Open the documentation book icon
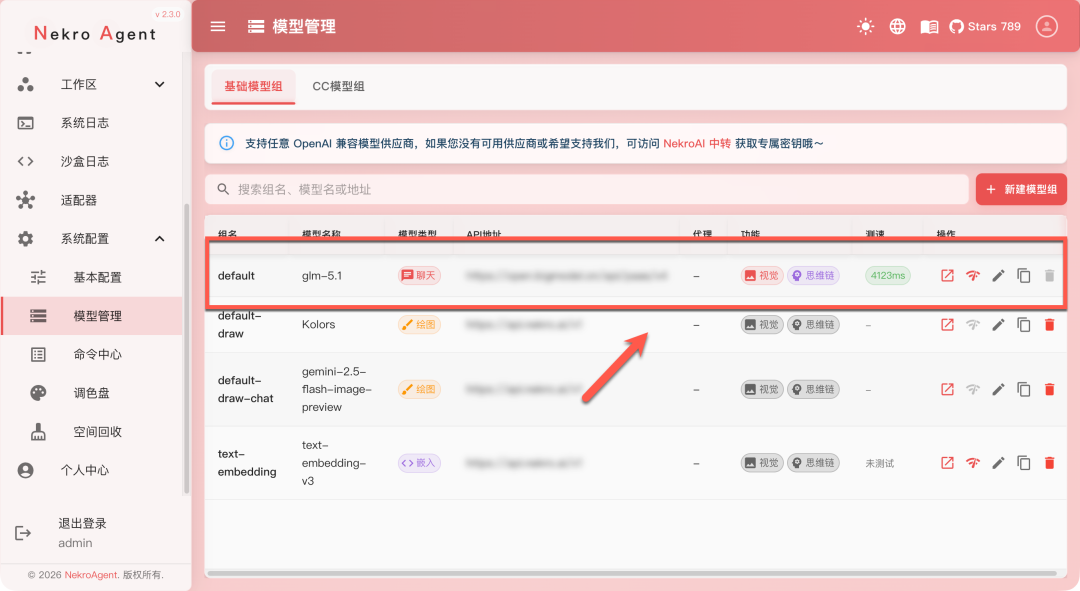Image resolution: width=1080 pixels, height=591 pixels. [x=929, y=27]
